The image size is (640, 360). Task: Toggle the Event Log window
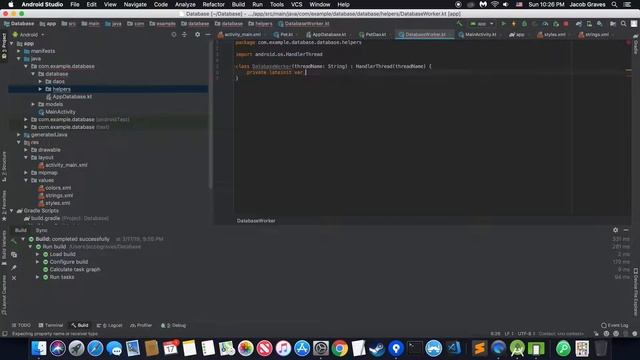615,325
